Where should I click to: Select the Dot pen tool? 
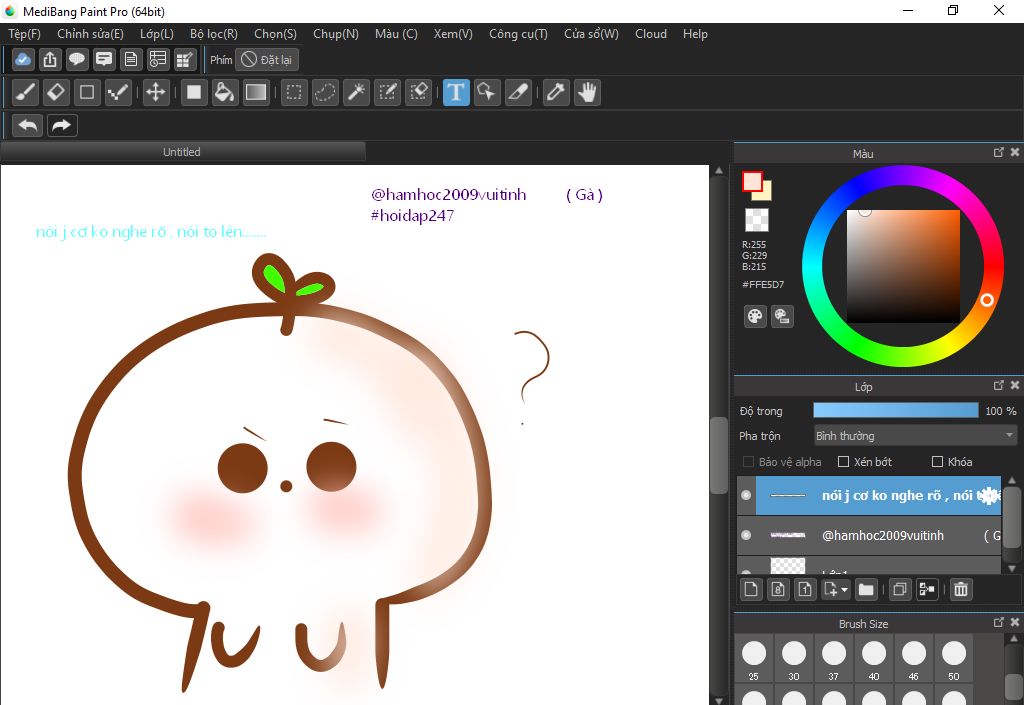click(118, 92)
